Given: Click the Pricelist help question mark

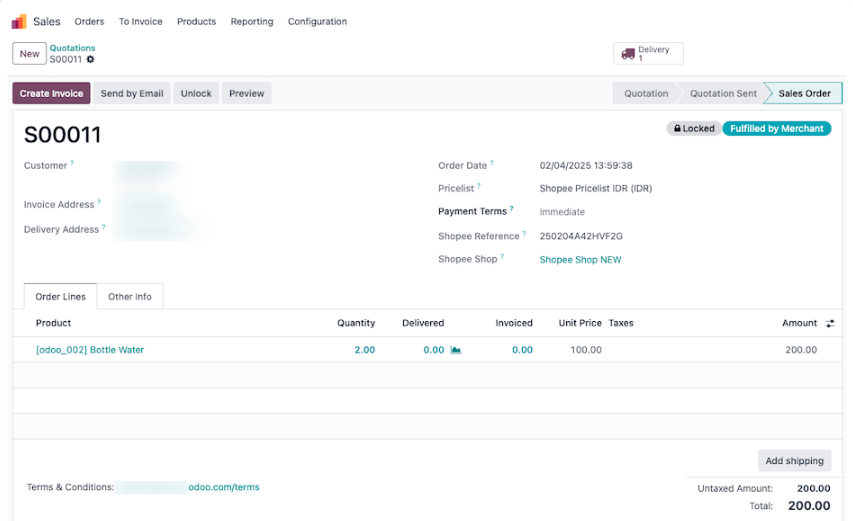Looking at the screenshot, I should (479, 185).
